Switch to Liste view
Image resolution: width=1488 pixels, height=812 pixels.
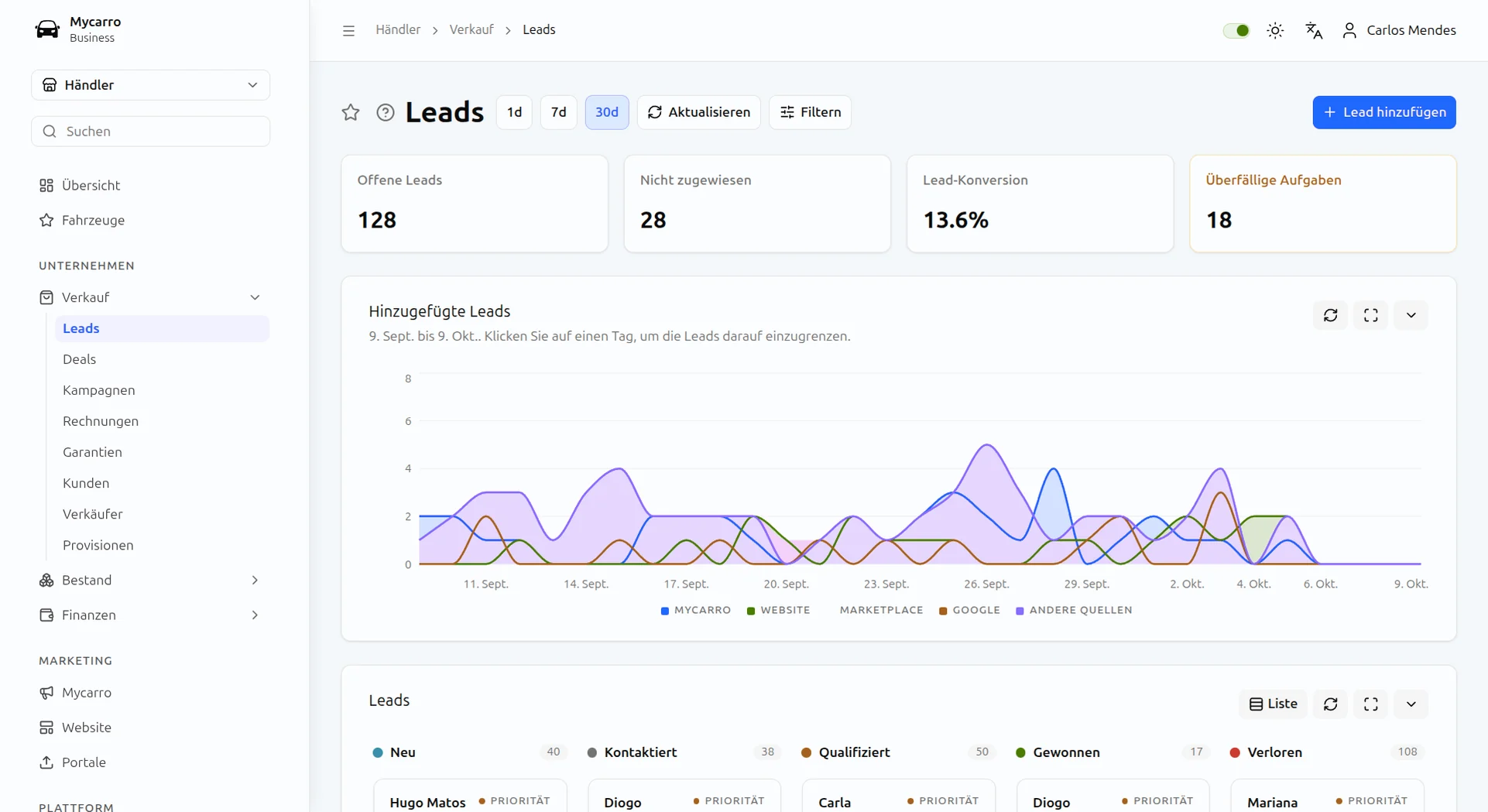click(1273, 704)
